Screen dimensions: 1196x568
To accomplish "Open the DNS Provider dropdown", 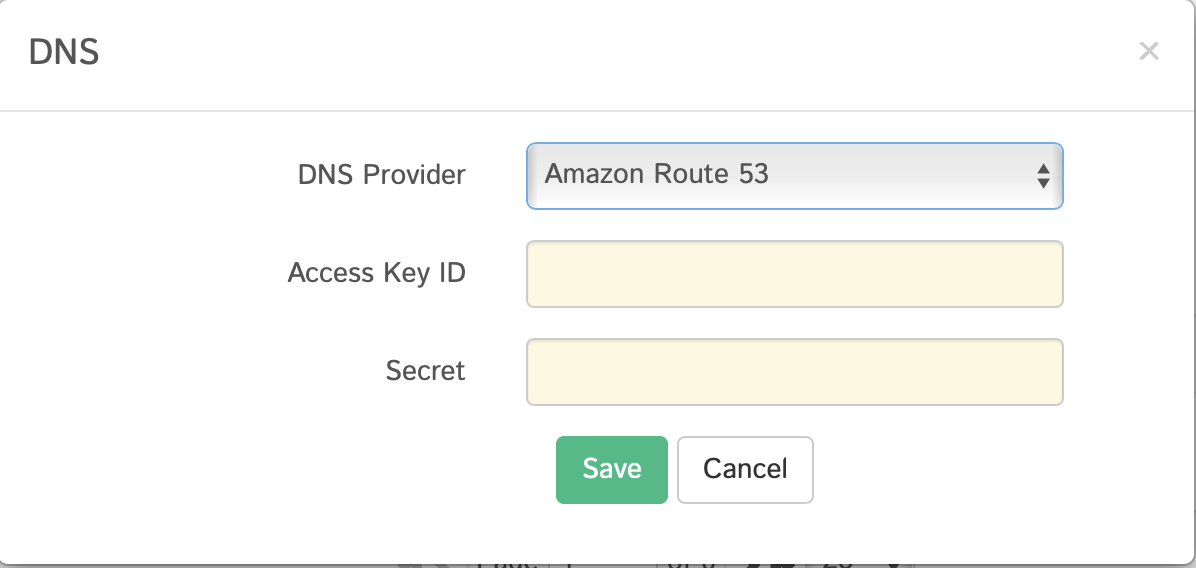I will click(793, 176).
